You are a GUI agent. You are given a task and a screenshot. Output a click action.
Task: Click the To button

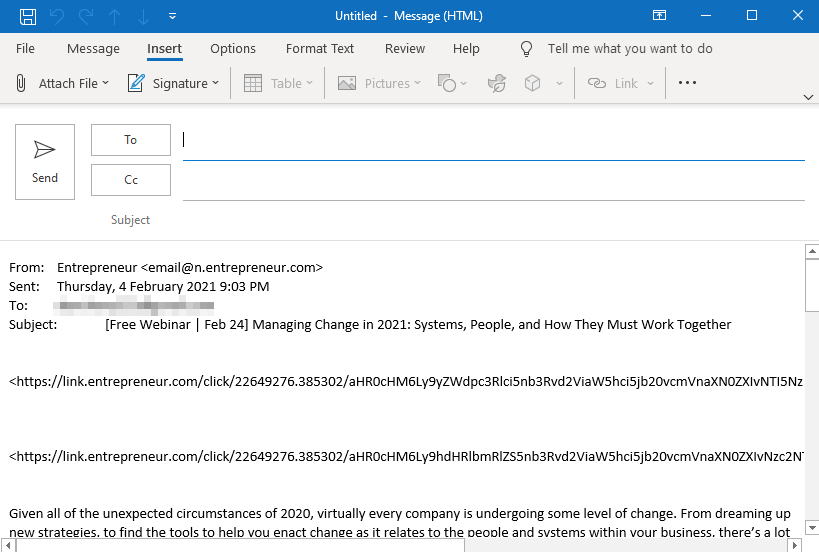coord(131,140)
